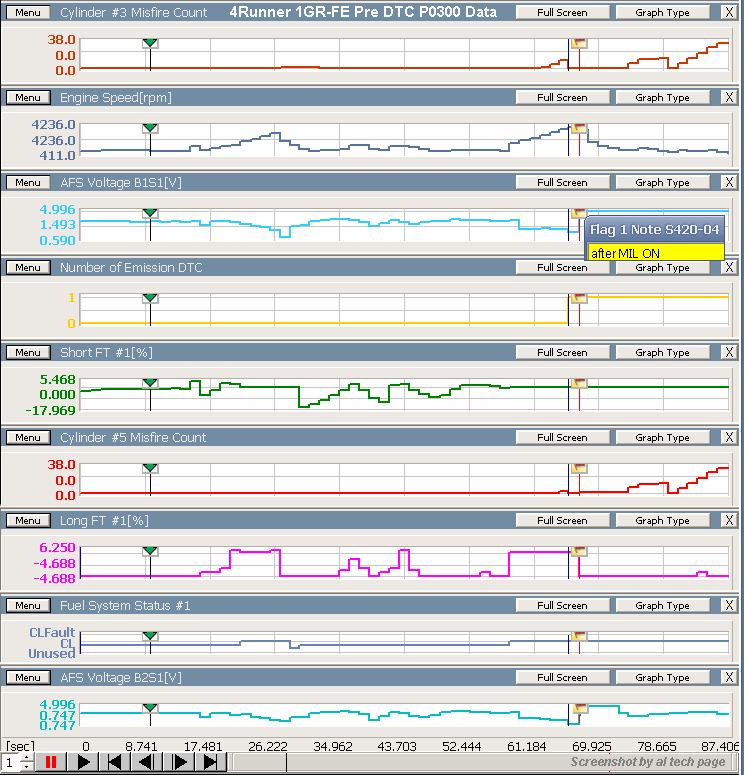Close the Fuel System Status #1 graph
The image size is (744, 775).
pos(728,605)
